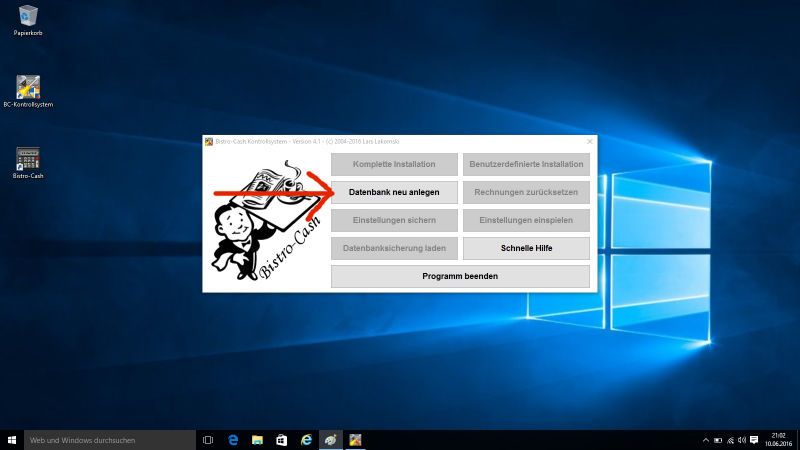This screenshot has height=450, width=800.
Task: Click Rechnungen zurücksetzen button
Action: coord(526,192)
